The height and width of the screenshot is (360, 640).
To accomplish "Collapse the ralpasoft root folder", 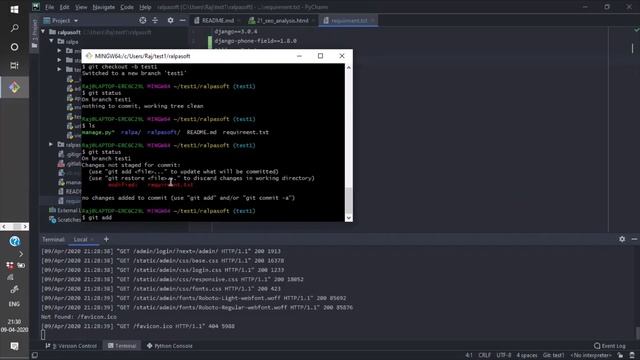I will point(43,32).
